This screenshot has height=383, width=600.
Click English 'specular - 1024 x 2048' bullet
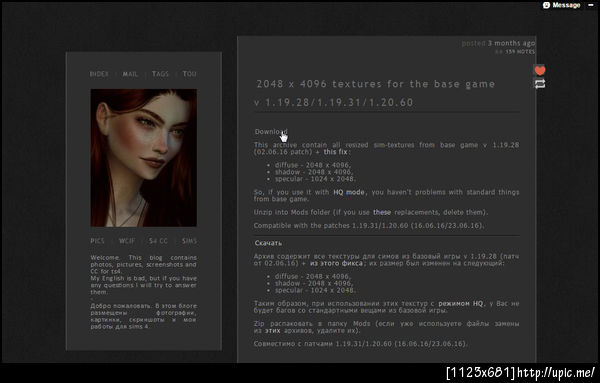(x=315, y=179)
